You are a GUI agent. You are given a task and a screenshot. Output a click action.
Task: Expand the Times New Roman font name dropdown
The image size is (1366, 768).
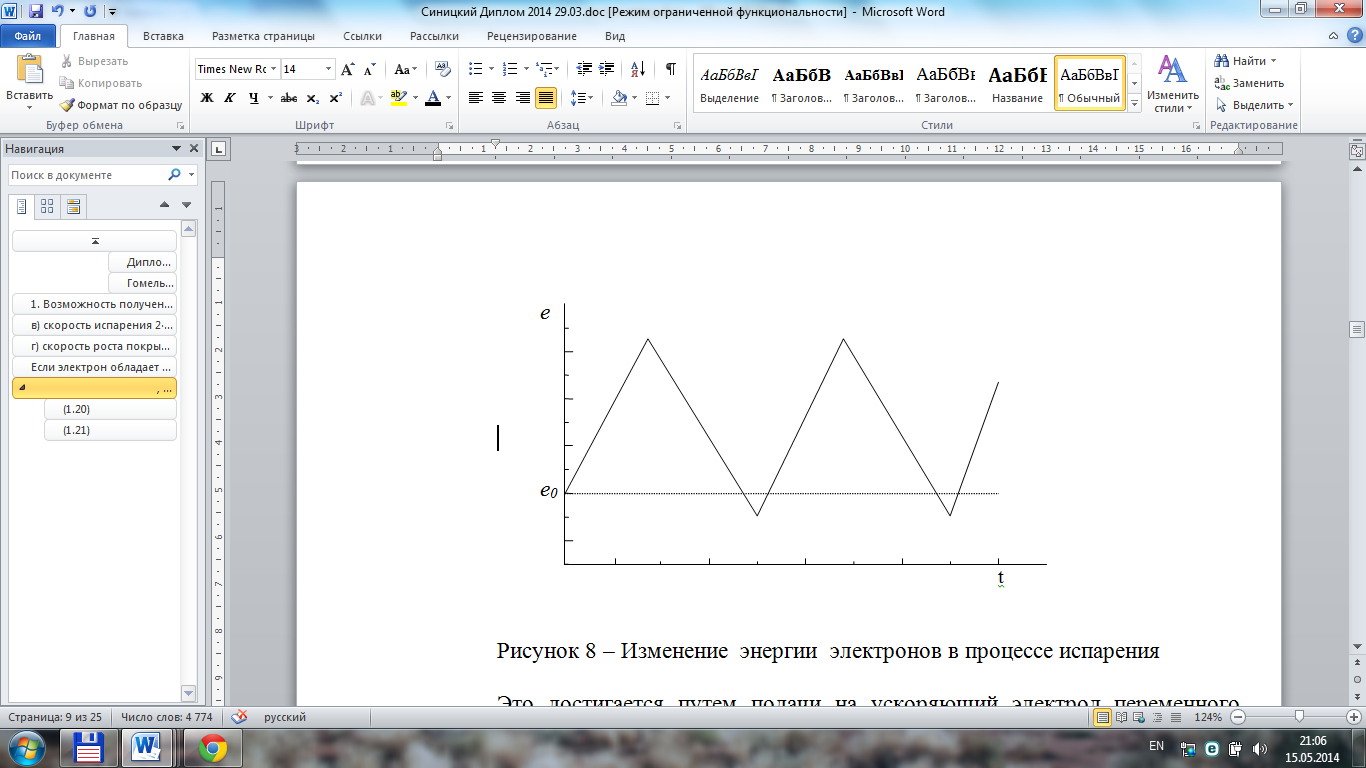[273, 69]
